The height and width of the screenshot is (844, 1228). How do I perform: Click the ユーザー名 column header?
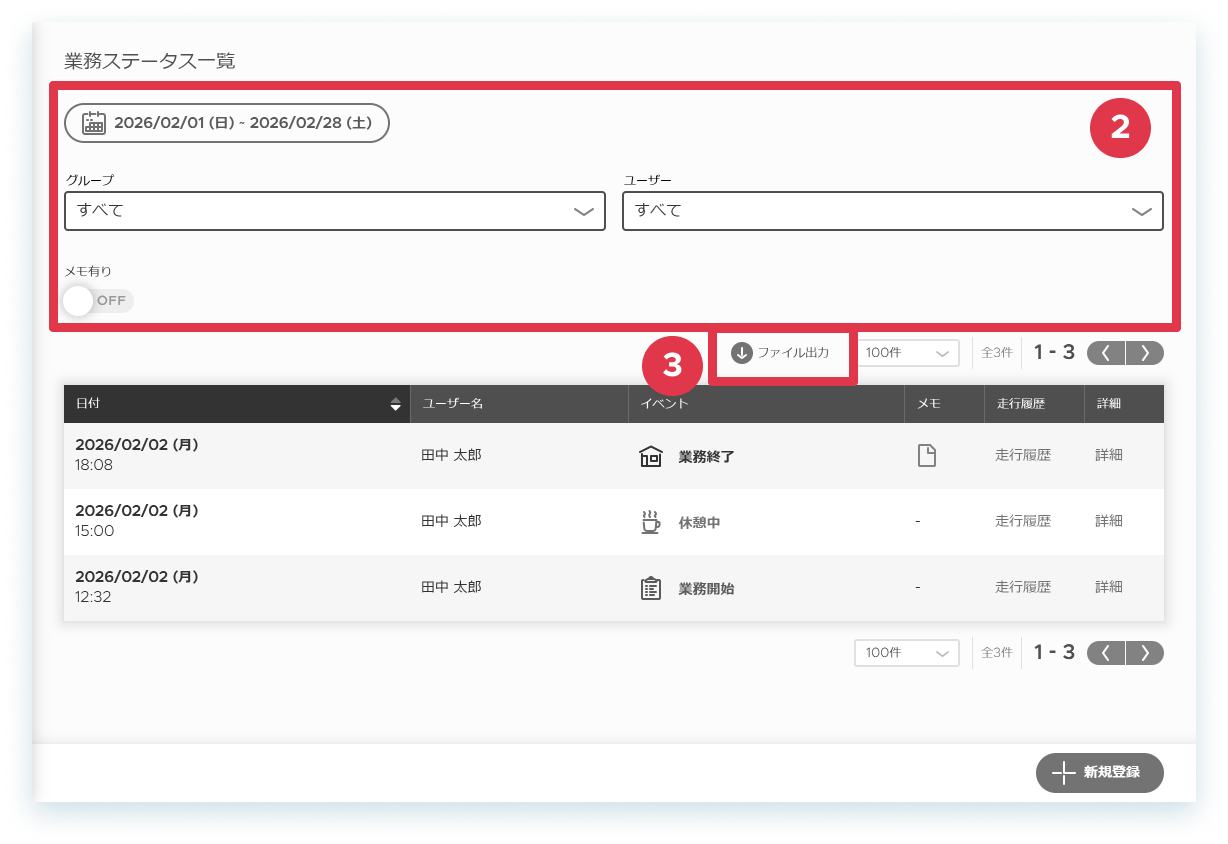coord(519,404)
